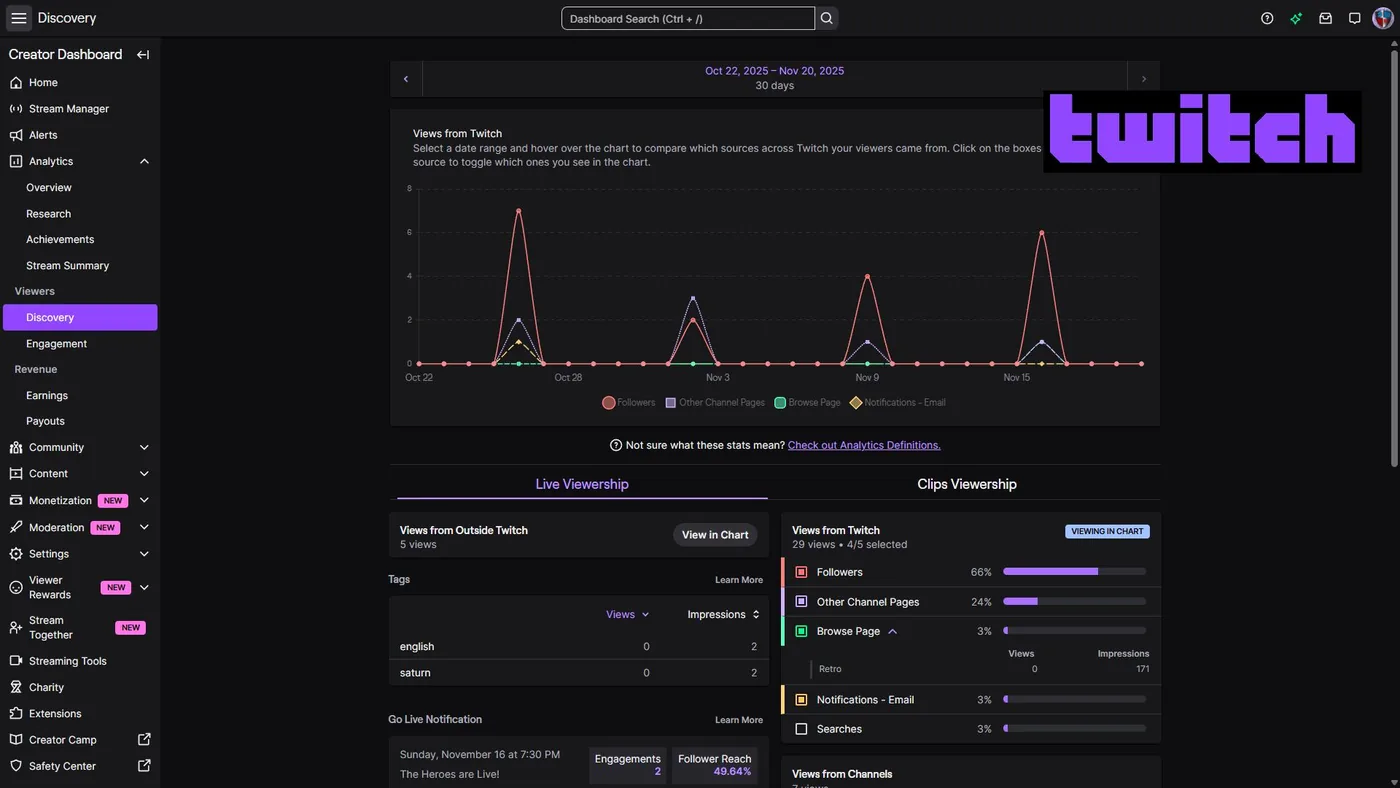Collapse the Browse Page details row
Image resolution: width=1400 pixels, height=788 pixels.
(x=893, y=631)
